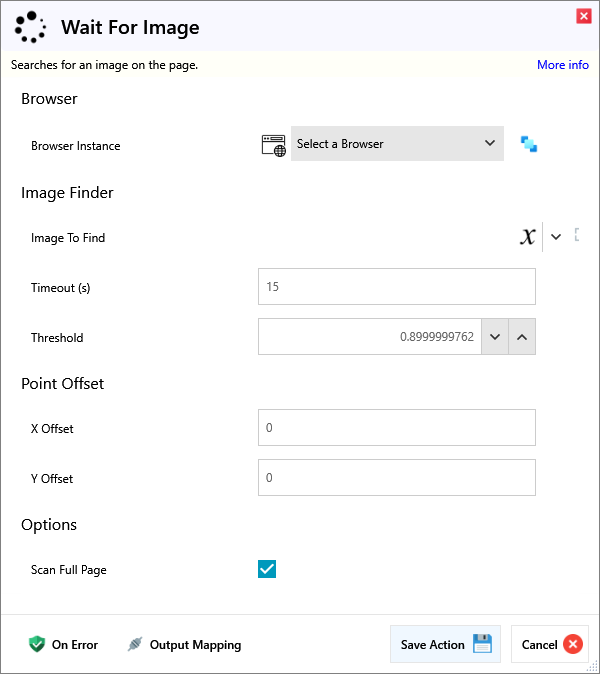Decrease Threshold with the down arrow
Viewport: 600px width, 674px height.
pos(495,337)
